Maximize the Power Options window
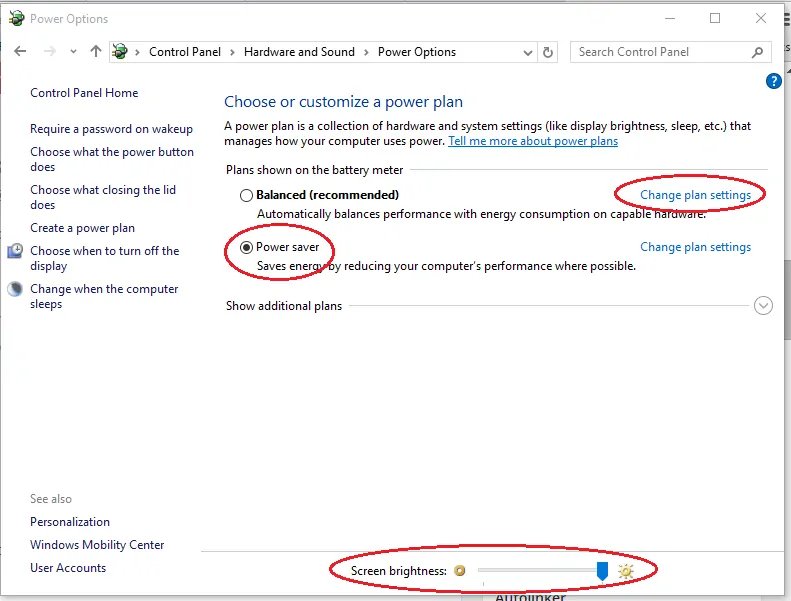 pyautogui.click(x=715, y=19)
